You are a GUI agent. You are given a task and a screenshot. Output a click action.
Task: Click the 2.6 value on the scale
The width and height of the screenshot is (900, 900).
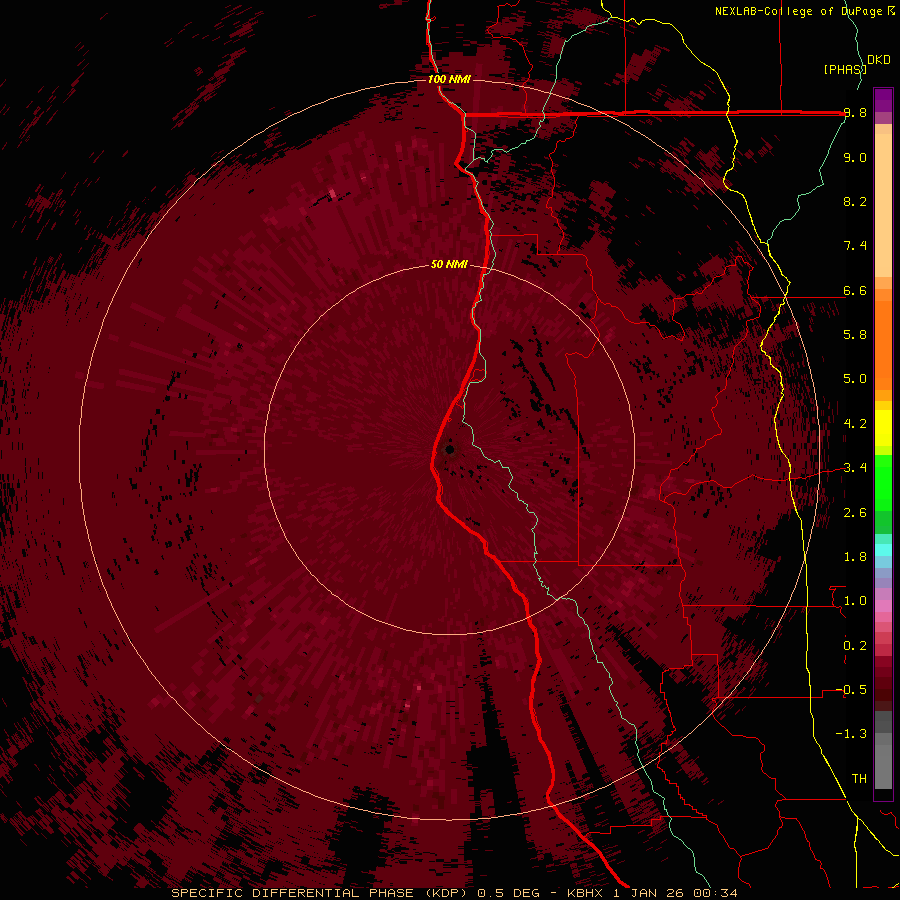855,513
